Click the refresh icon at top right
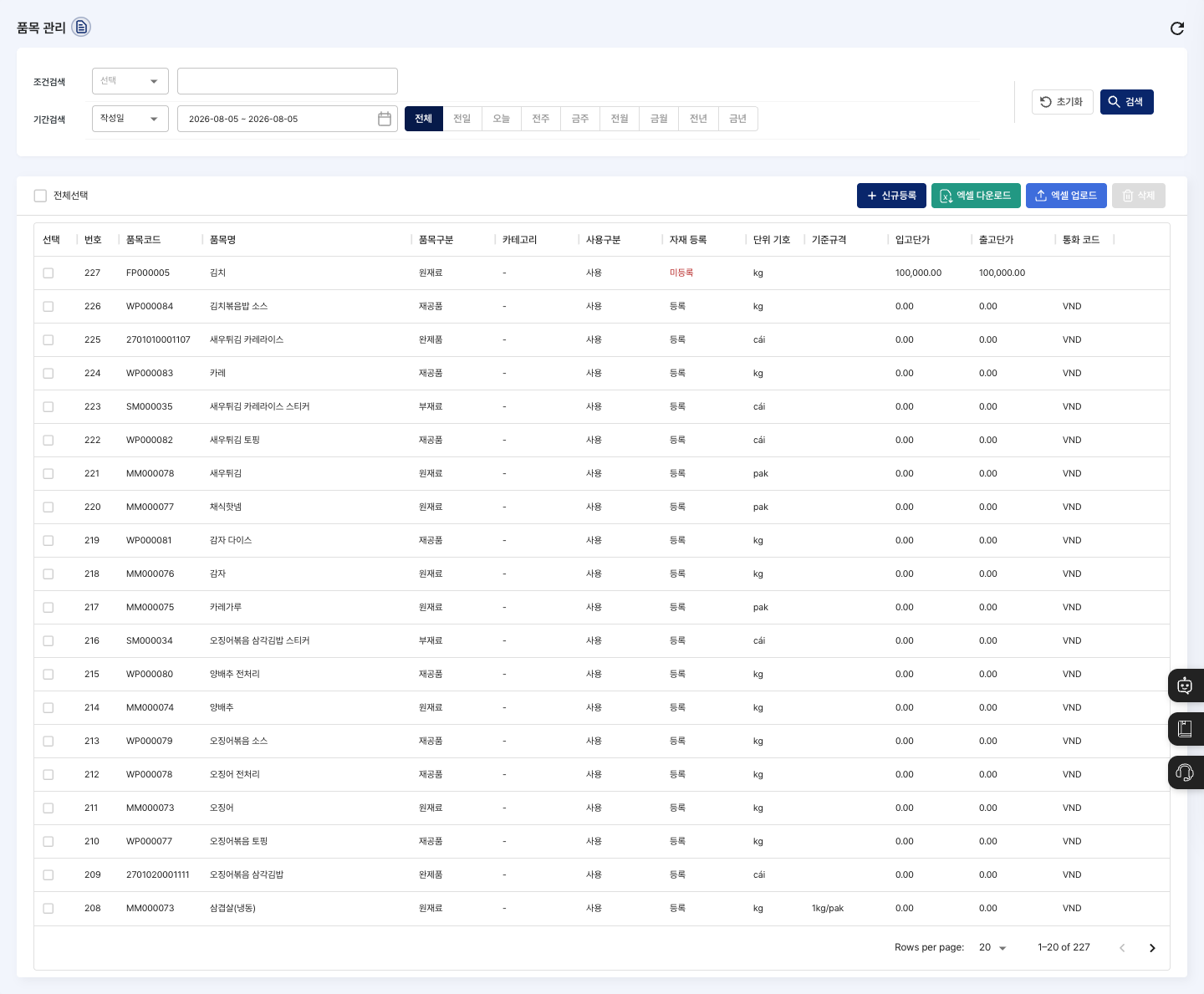The image size is (1204, 994). (x=1177, y=28)
